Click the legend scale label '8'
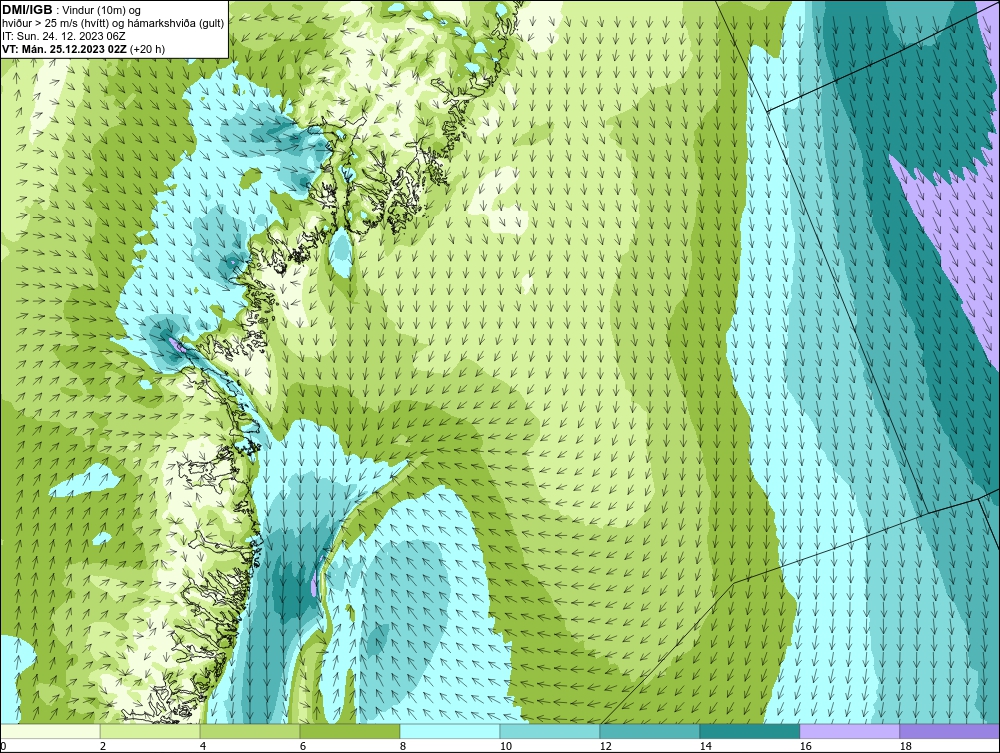1000x753 pixels. click(x=403, y=746)
